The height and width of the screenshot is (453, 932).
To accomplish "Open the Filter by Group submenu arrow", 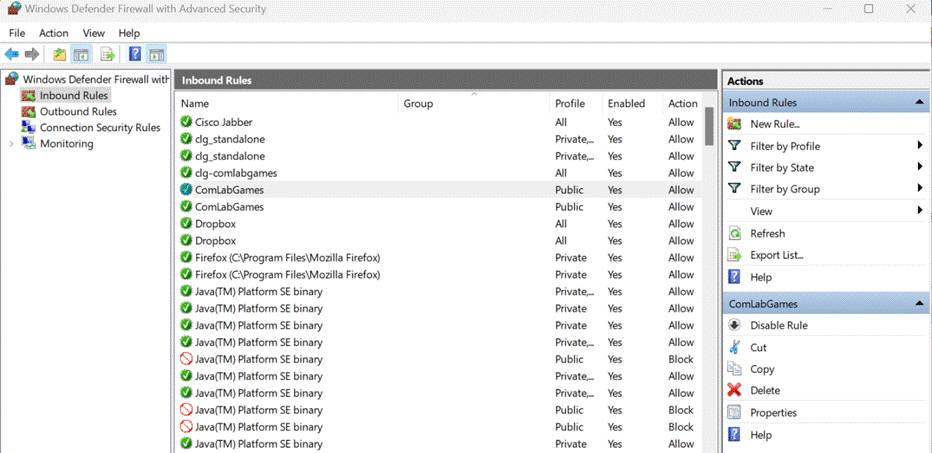I will click(920, 189).
